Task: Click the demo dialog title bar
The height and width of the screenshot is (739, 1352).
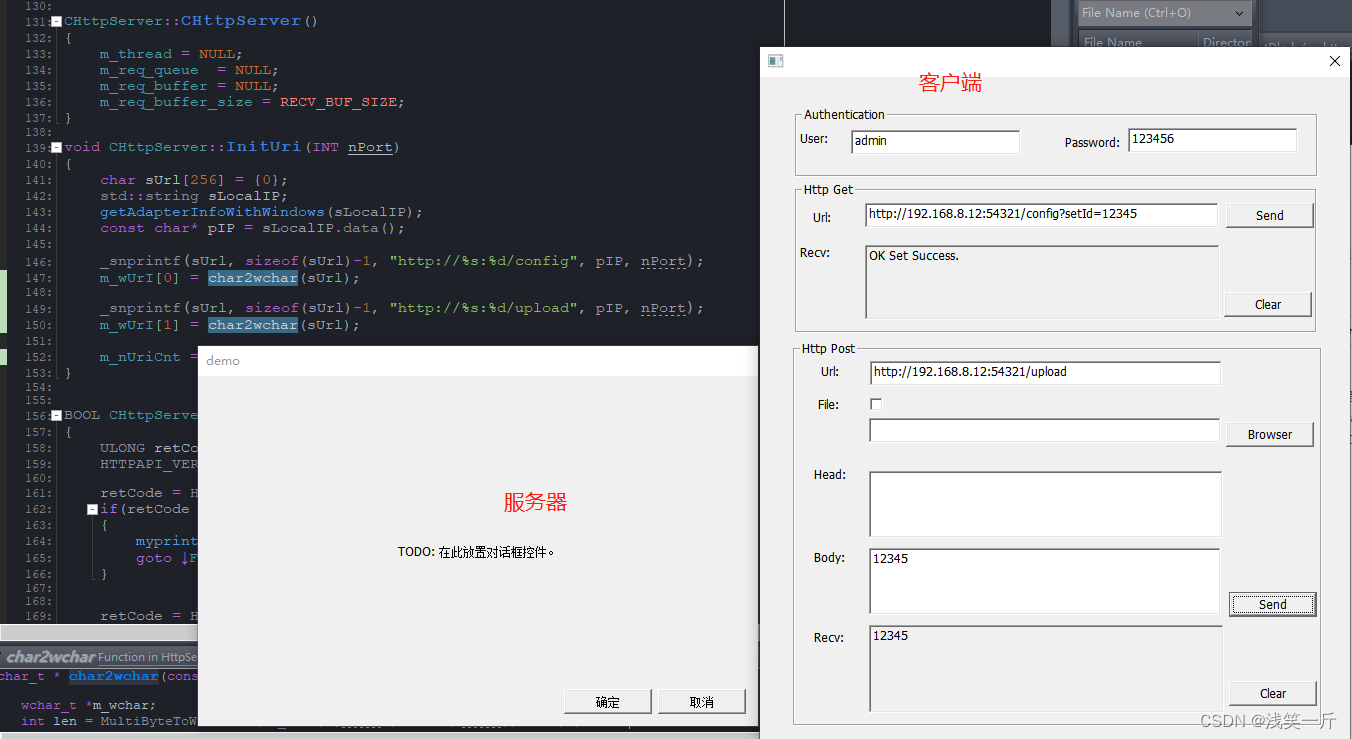Action: (478, 361)
